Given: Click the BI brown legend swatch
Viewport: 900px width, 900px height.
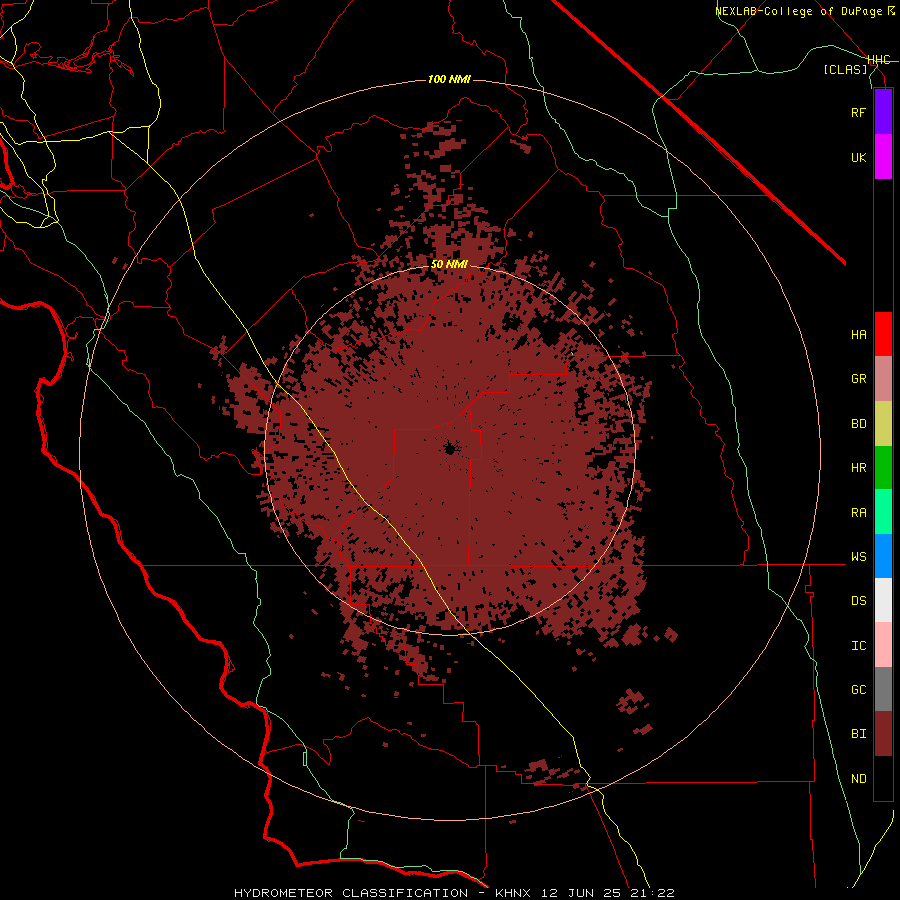Looking at the screenshot, I should pyautogui.click(x=883, y=734).
